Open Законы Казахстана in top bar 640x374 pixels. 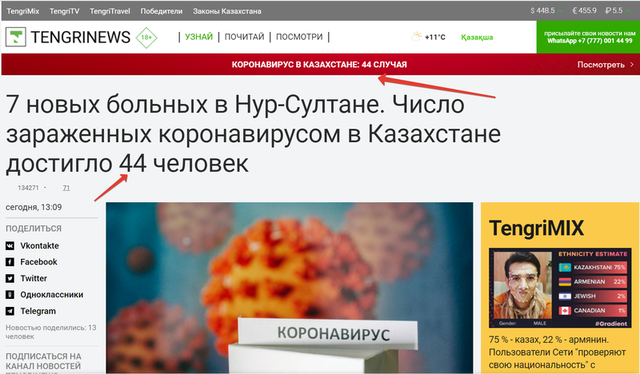point(227,11)
